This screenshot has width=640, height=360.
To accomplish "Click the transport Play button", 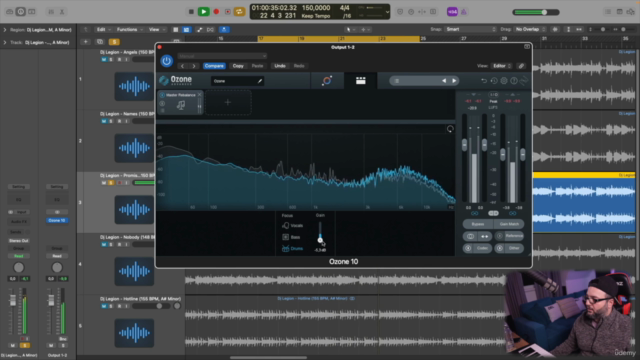I will click(x=203, y=12).
